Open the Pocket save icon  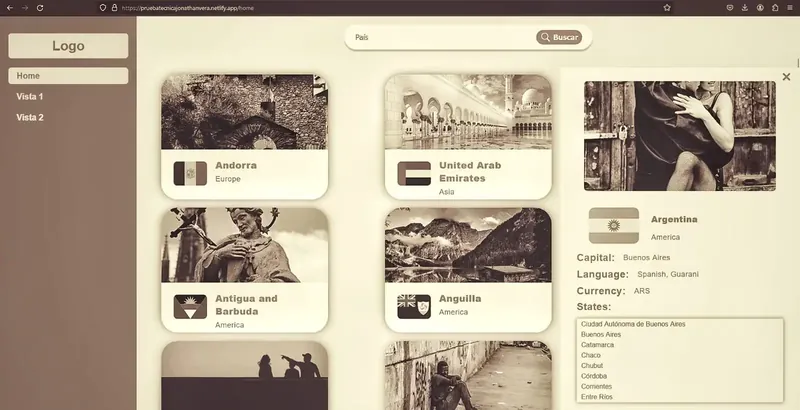tap(730, 8)
